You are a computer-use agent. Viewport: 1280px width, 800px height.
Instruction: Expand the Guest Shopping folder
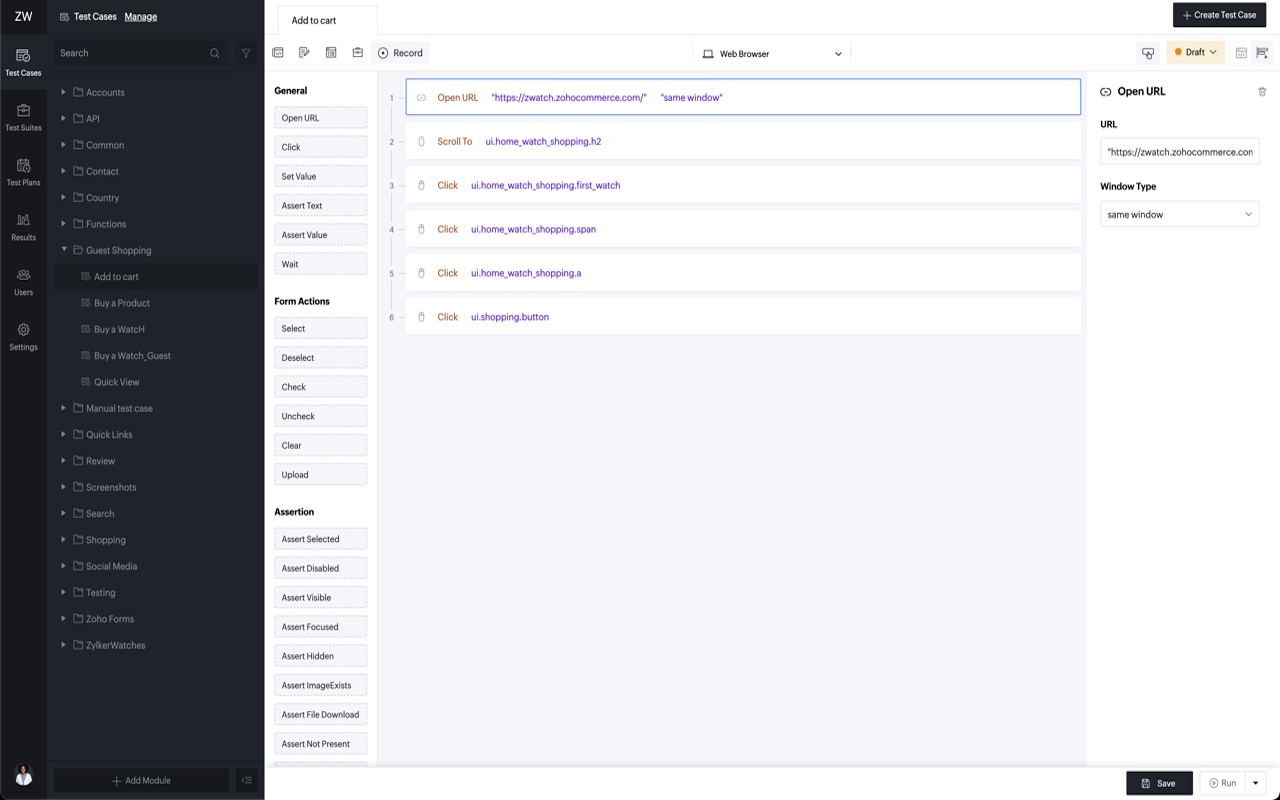(x=64, y=250)
